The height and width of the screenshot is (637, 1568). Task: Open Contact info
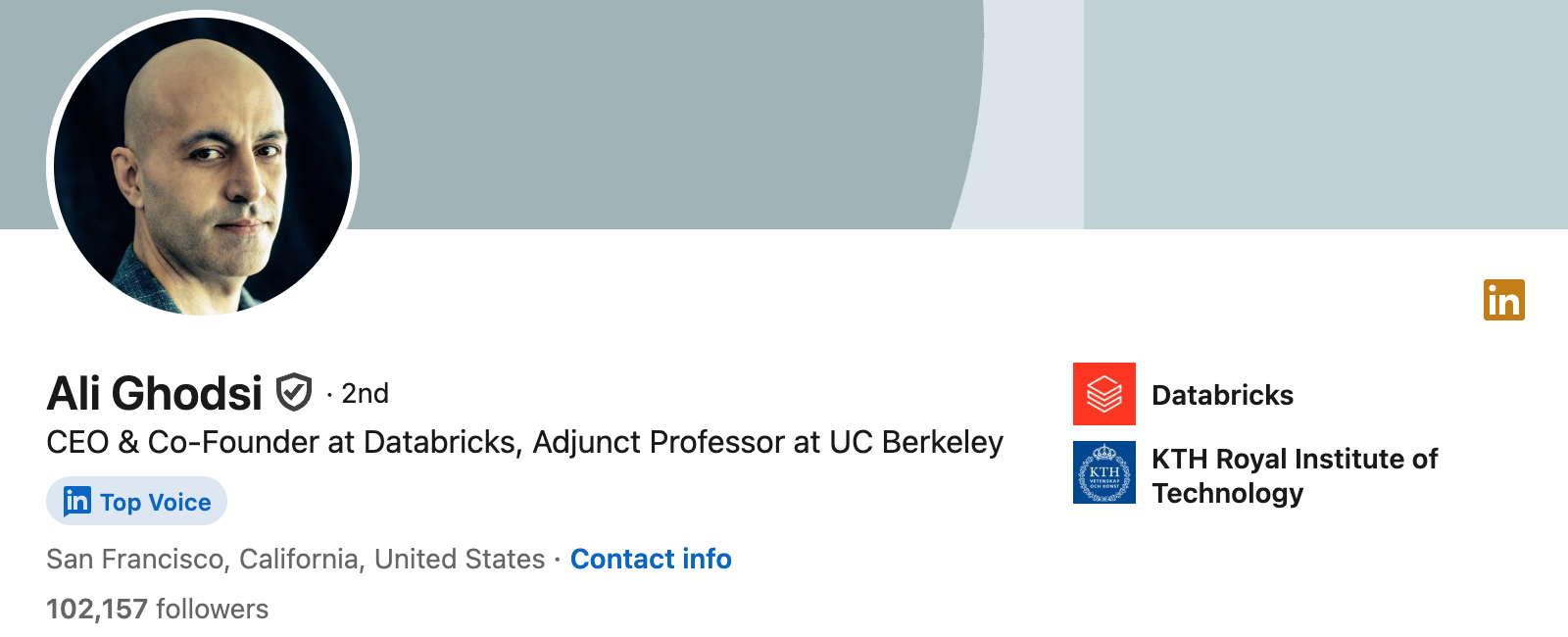coord(651,560)
